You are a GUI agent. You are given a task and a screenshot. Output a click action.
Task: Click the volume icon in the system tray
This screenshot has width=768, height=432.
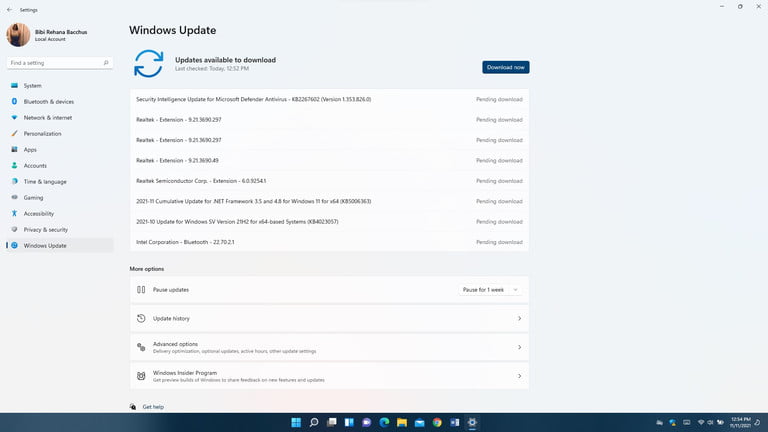pos(710,422)
